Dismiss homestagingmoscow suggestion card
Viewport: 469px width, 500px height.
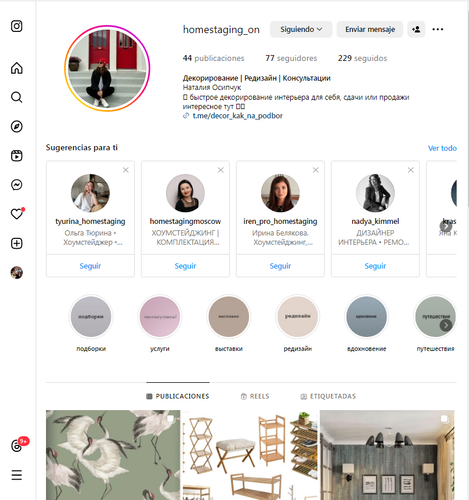[x=221, y=170]
